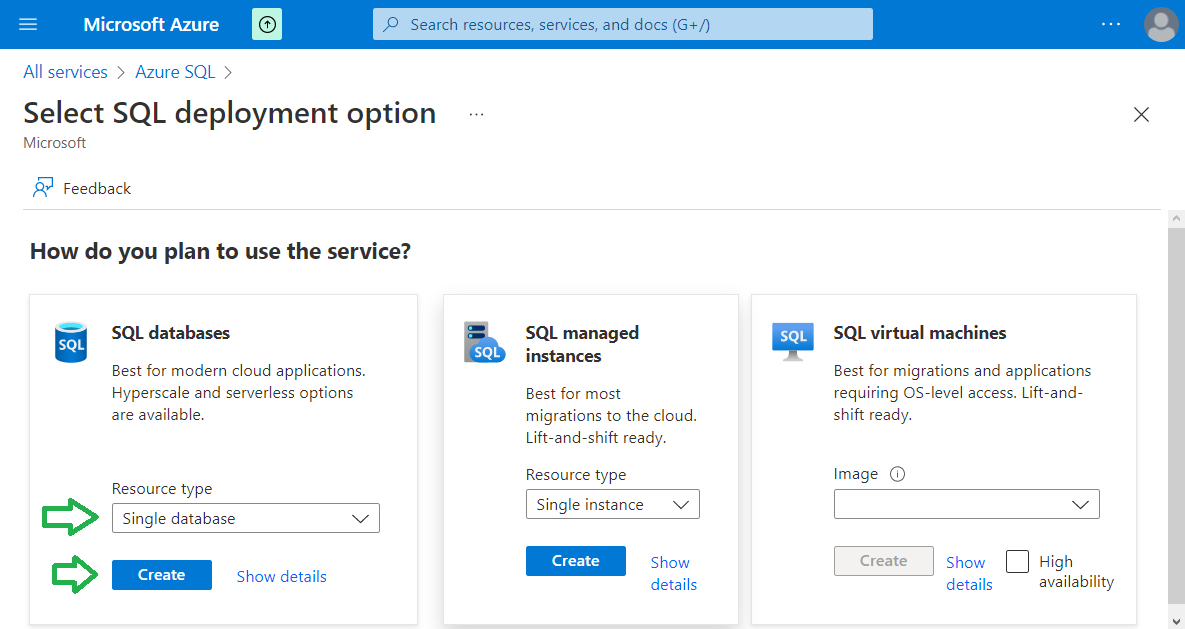Open the user account avatar
The width and height of the screenshot is (1185, 629).
point(1160,24)
